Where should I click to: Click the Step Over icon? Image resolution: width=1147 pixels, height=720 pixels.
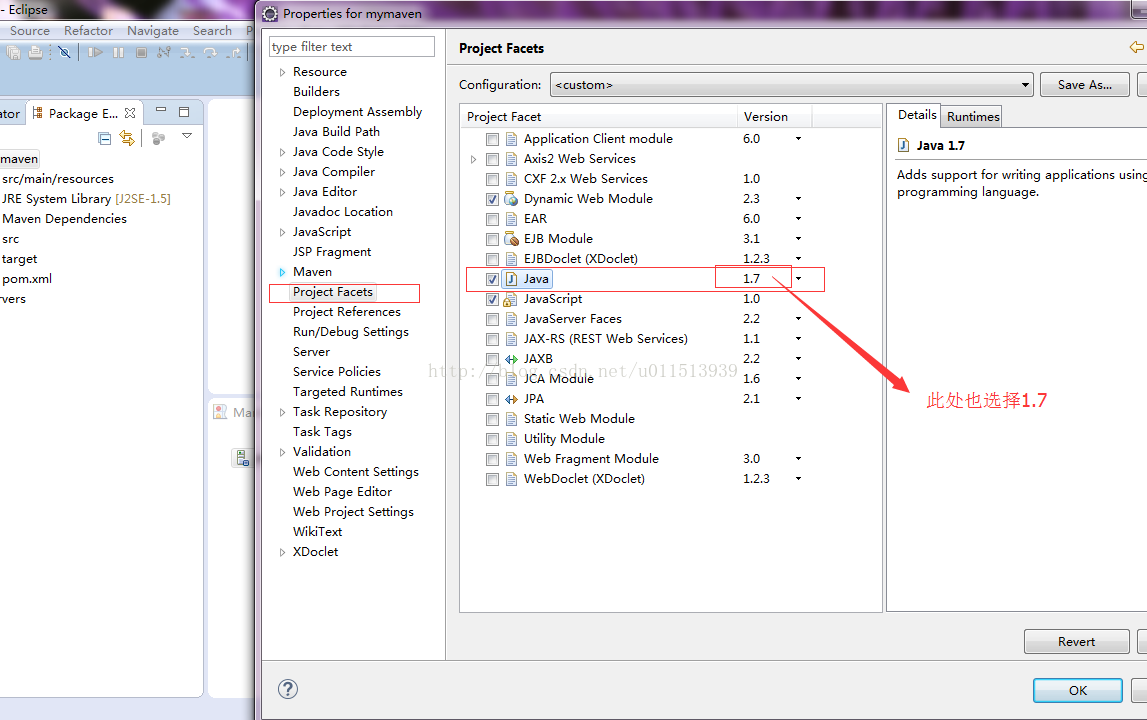click(210, 53)
